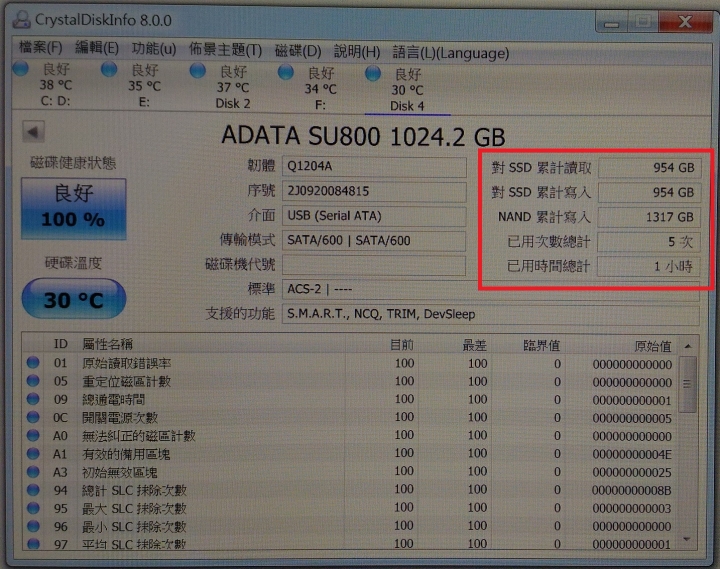Select the 總通電時間 attribute row
720x569 pixels.
click(x=351, y=400)
